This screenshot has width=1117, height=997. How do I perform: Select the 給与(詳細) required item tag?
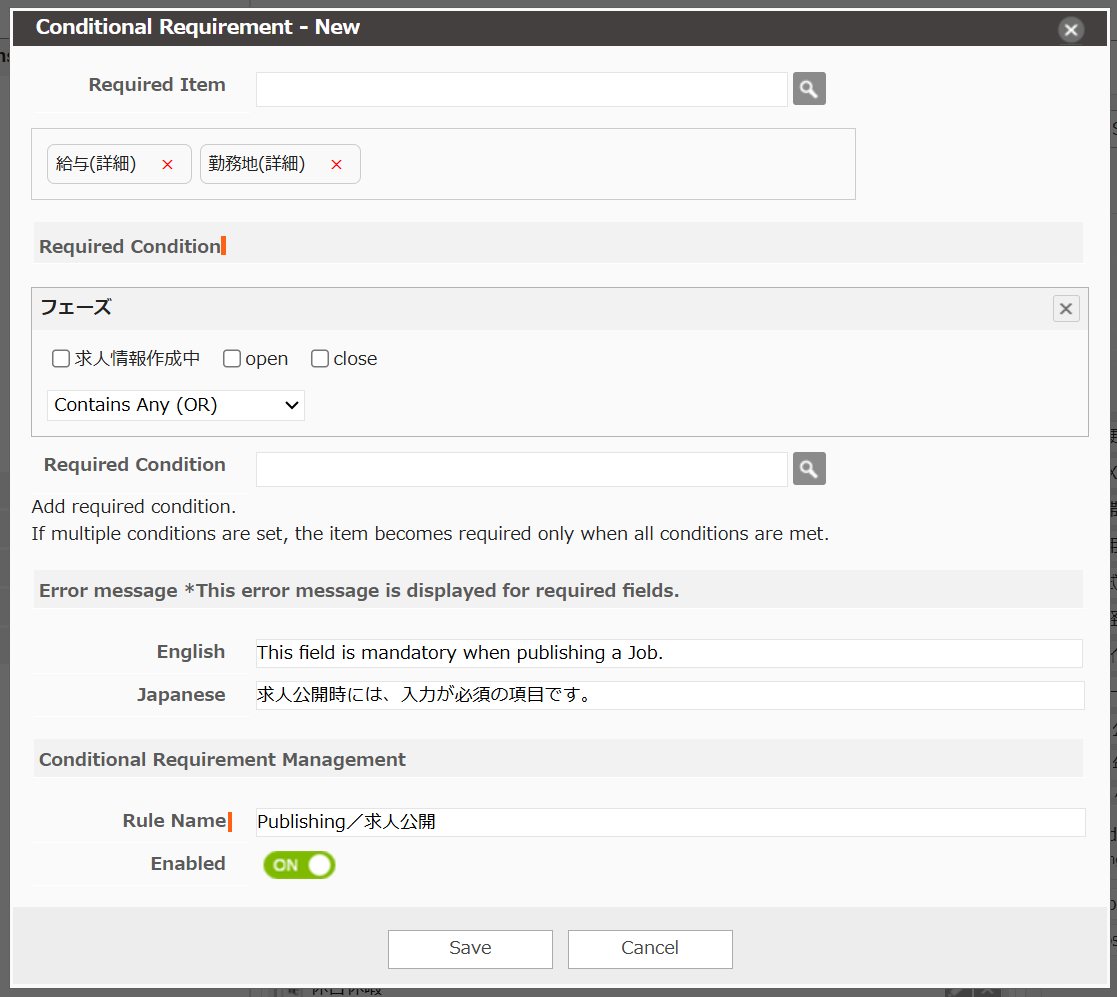pos(97,165)
